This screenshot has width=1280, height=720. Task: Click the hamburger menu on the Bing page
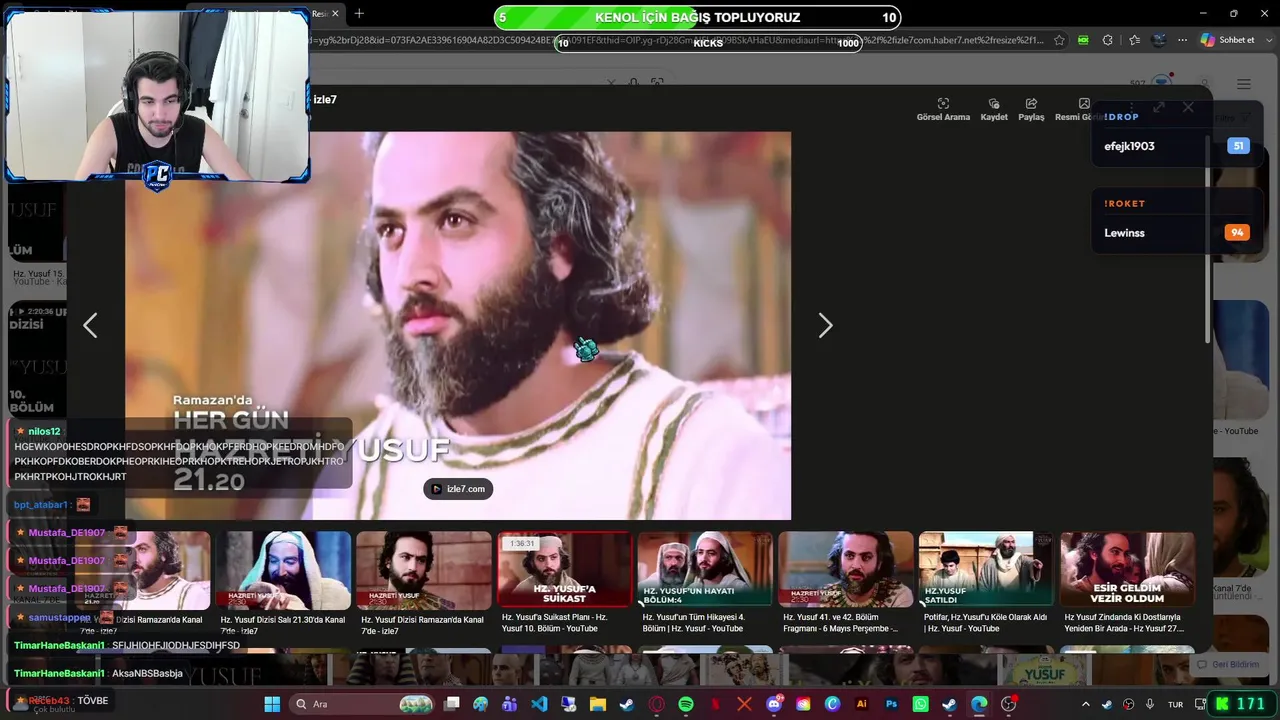(1243, 84)
